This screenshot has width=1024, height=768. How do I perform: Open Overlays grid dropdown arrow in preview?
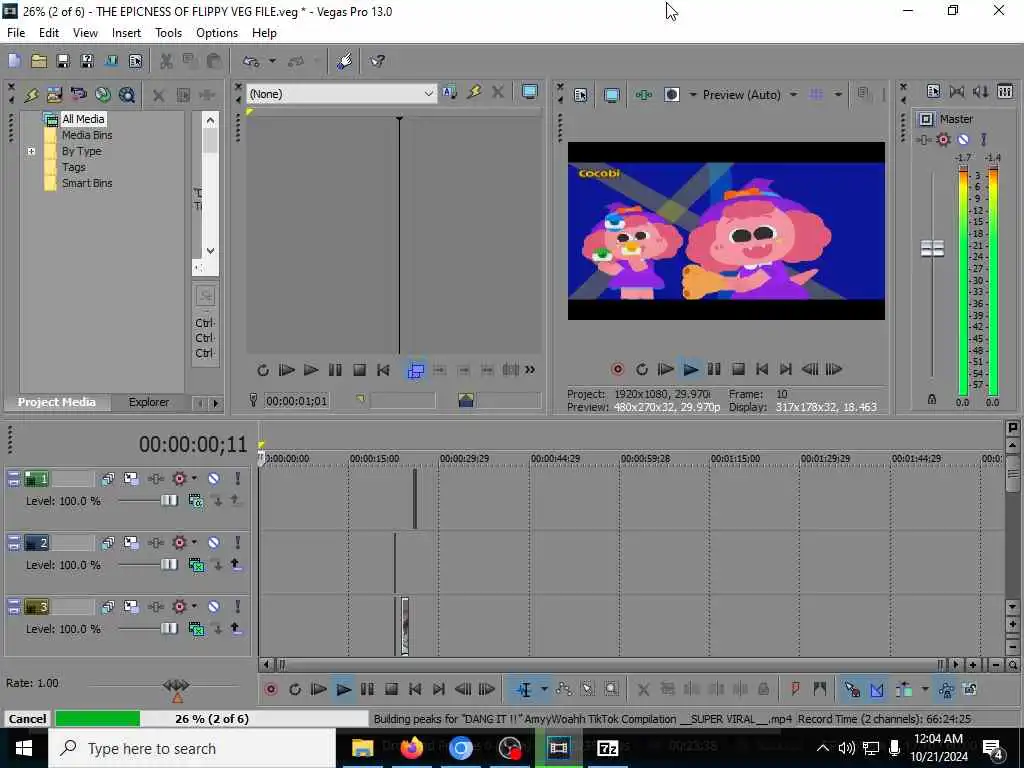[x=838, y=95]
